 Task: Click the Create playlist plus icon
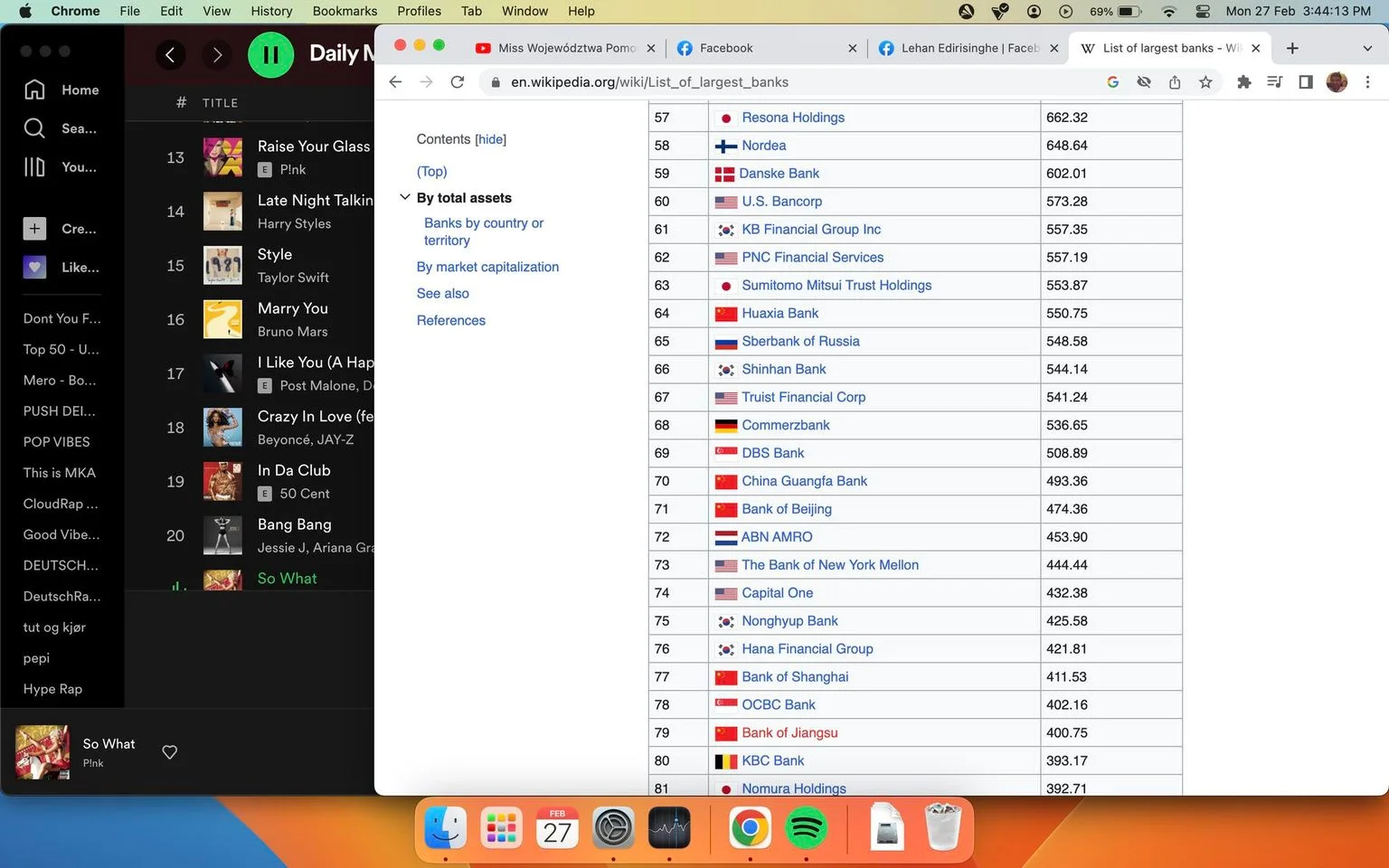point(34,229)
